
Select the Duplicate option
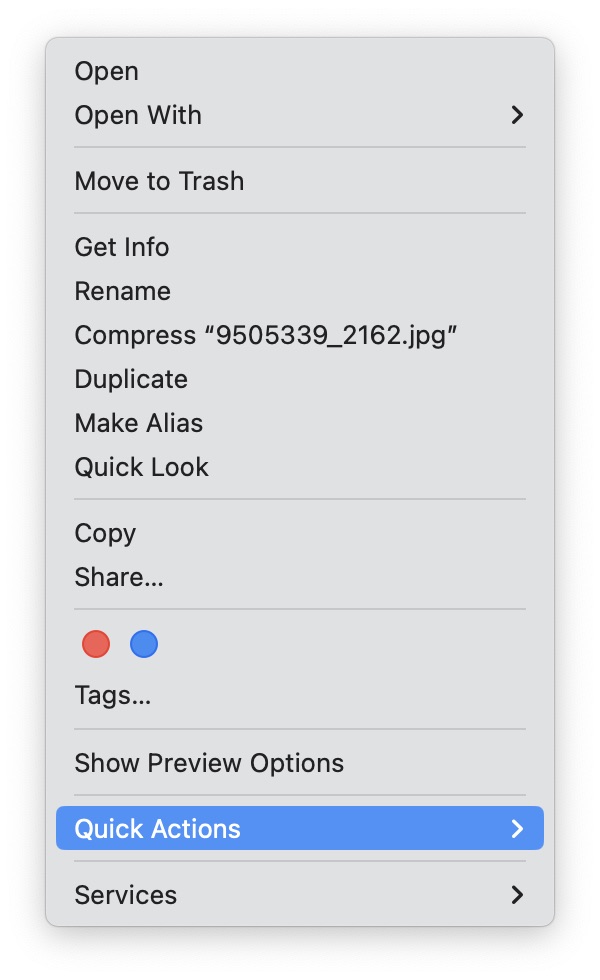tap(299, 379)
